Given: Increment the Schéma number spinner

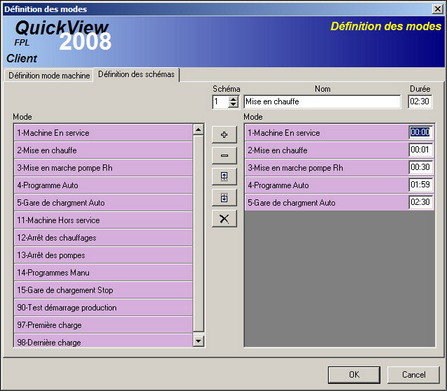Looking at the screenshot, I should pyautogui.click(x=233, y=99).
